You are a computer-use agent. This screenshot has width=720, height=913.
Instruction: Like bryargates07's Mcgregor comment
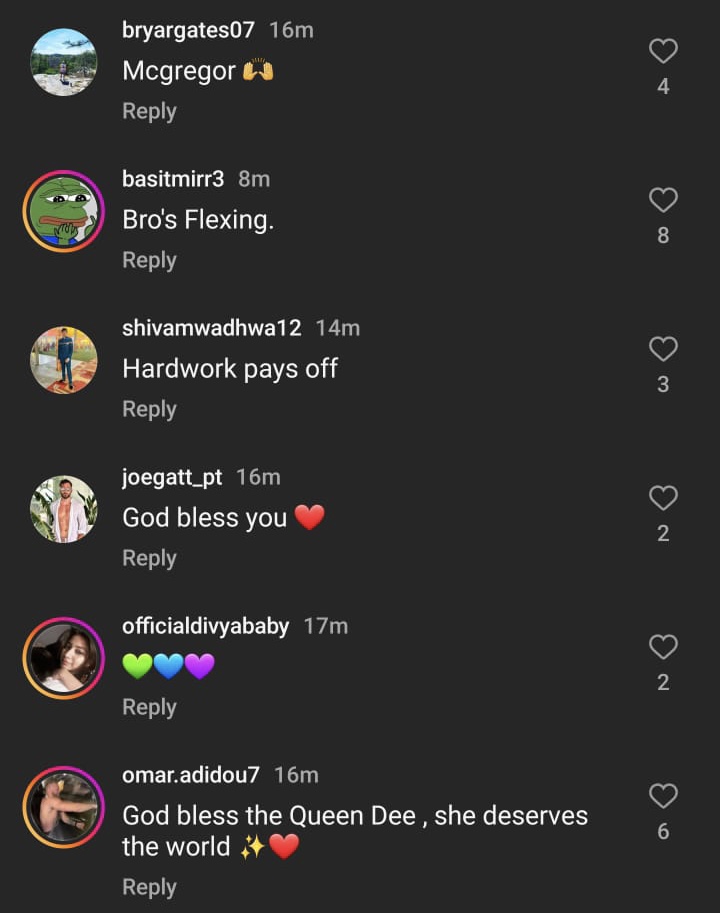[x=663, y=51]
